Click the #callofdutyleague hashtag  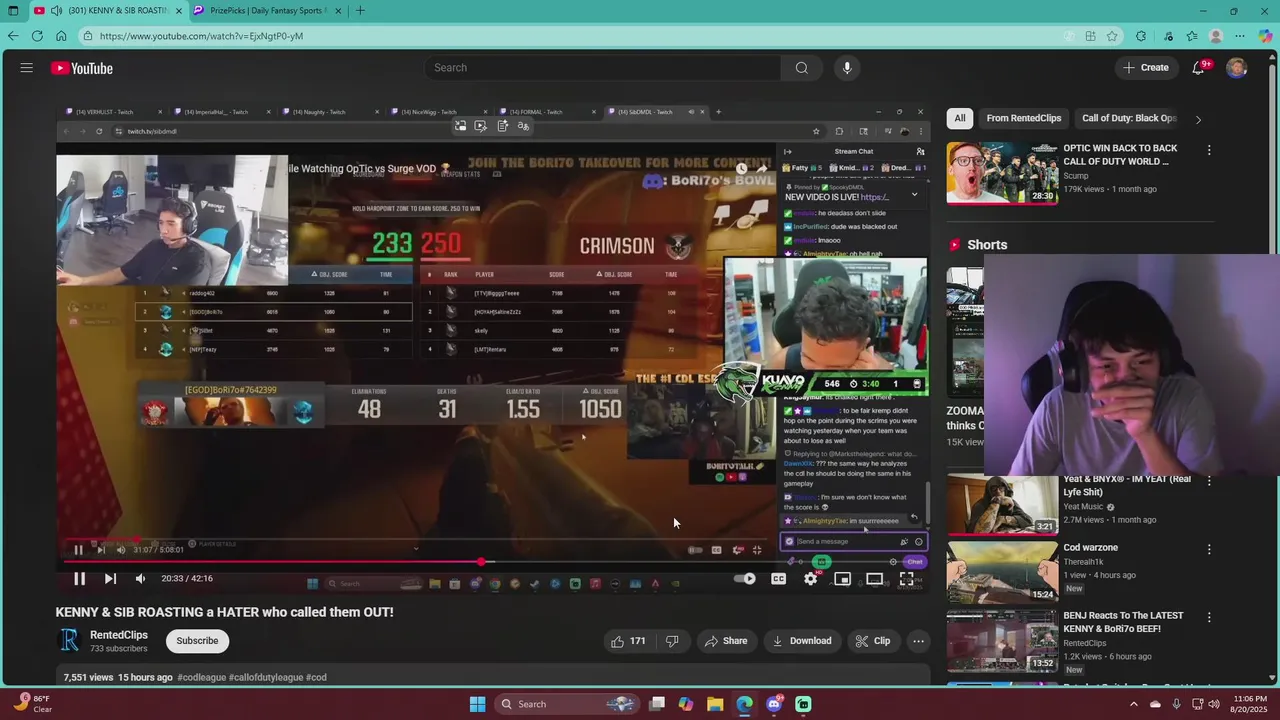coord(266,677)
